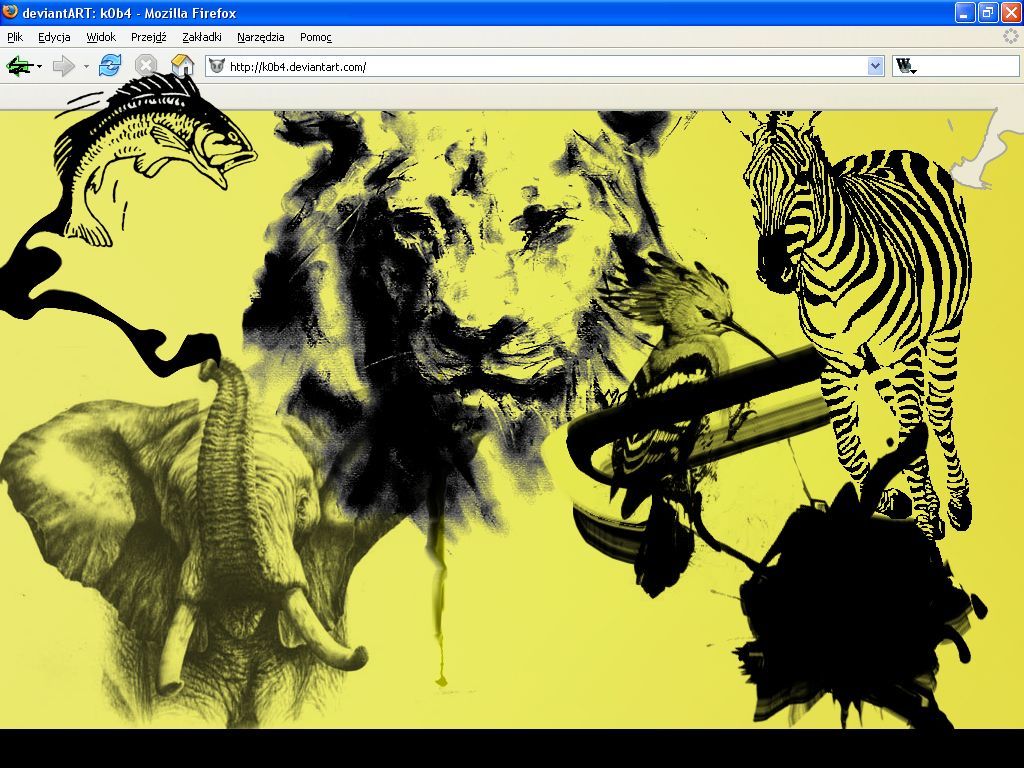Open the Pomoc menu

[315, 37]
